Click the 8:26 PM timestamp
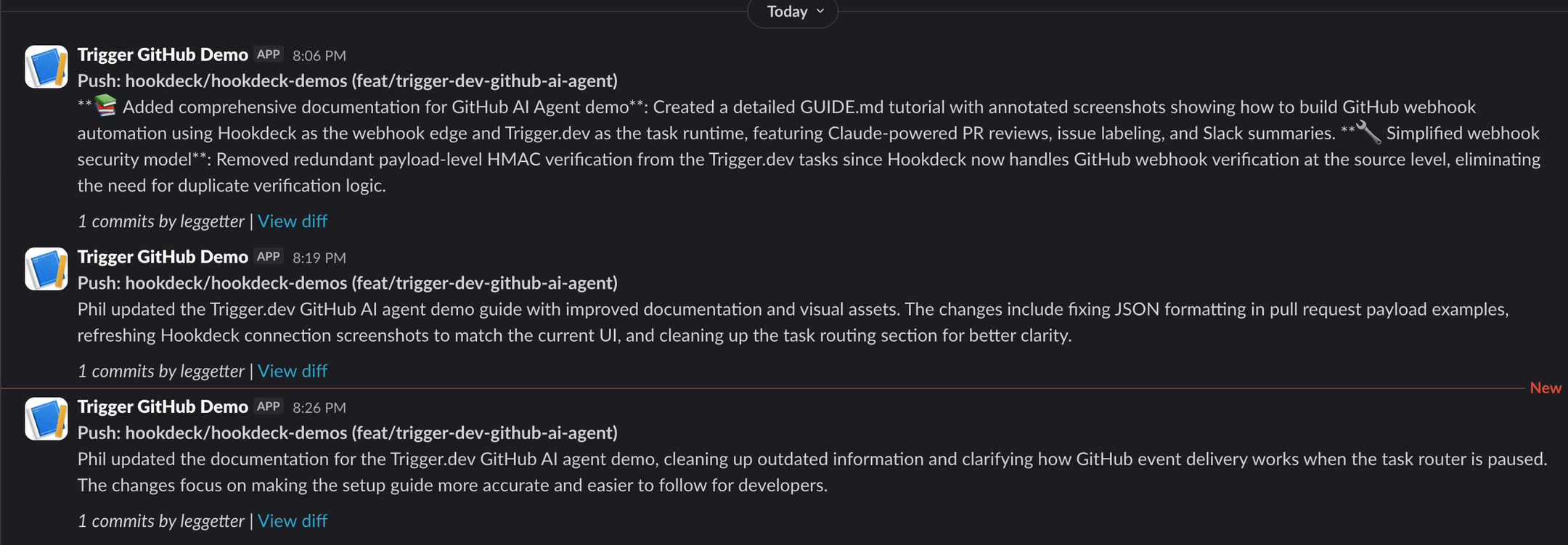 pos(319,407)
